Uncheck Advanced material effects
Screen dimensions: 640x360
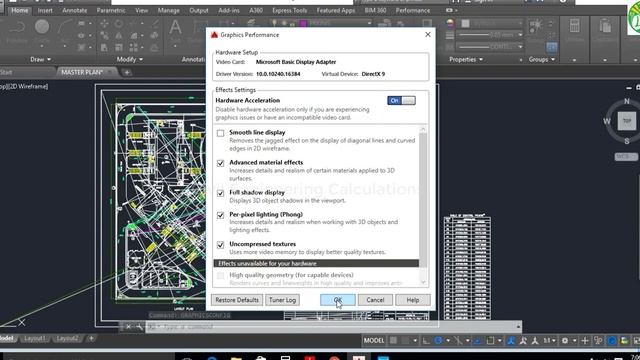(x=220, y=163)
